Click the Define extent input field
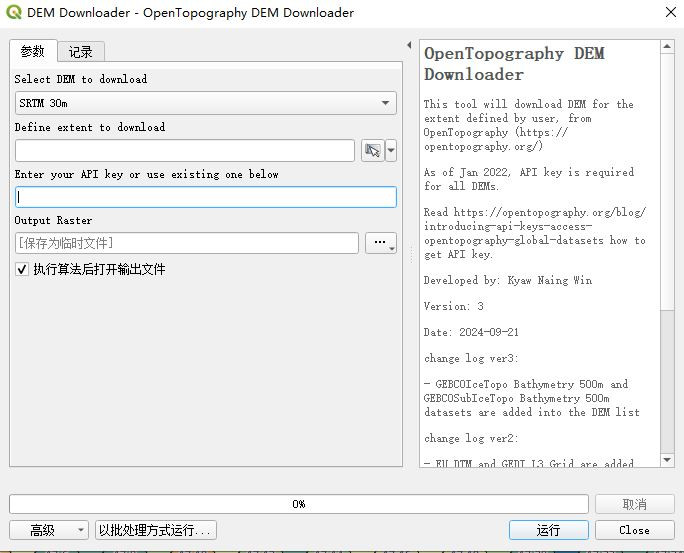The height and width of the screenshot is (553, 684). (x=185, y=151)
